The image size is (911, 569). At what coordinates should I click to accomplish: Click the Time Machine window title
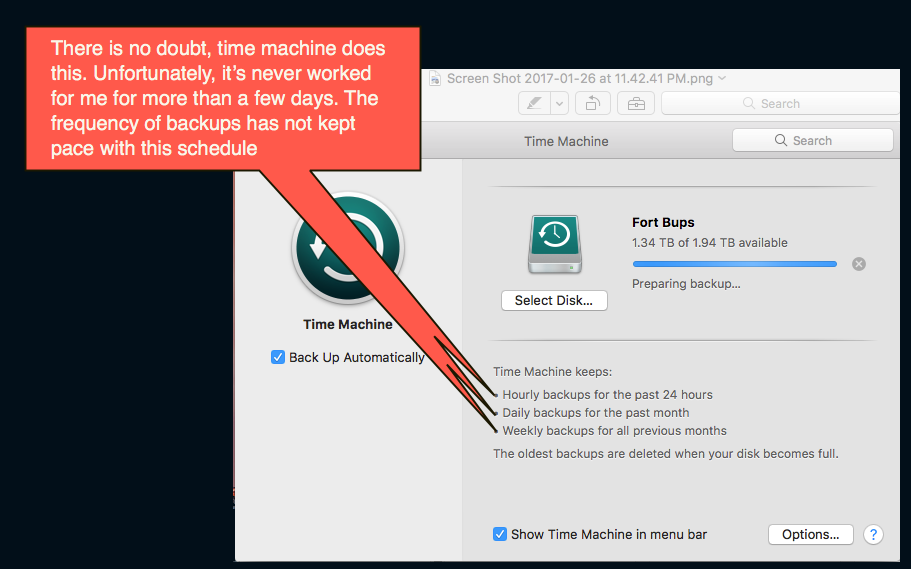pyautogui.click(x=566, y=141)
